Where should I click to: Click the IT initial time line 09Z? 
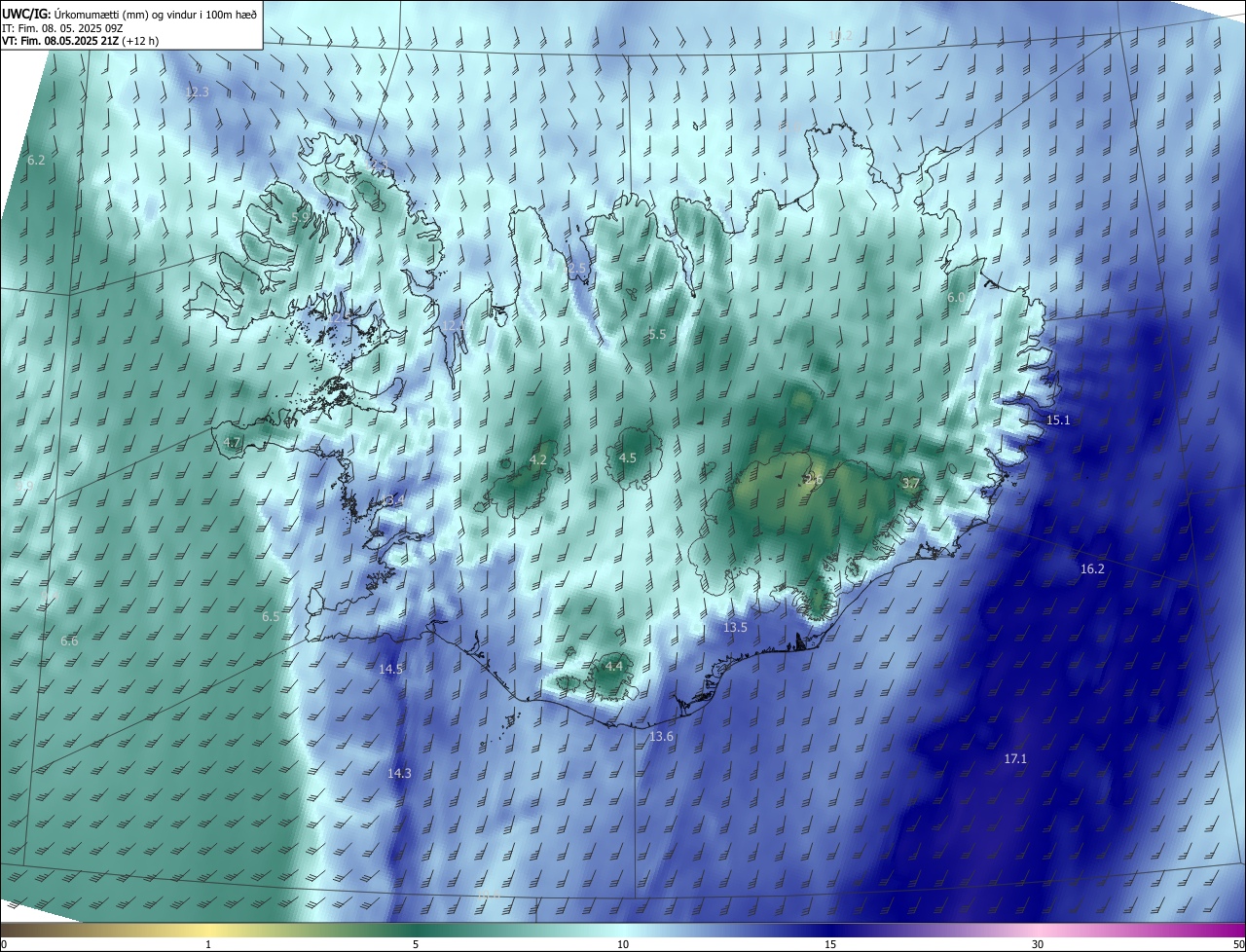click(62, 28)
